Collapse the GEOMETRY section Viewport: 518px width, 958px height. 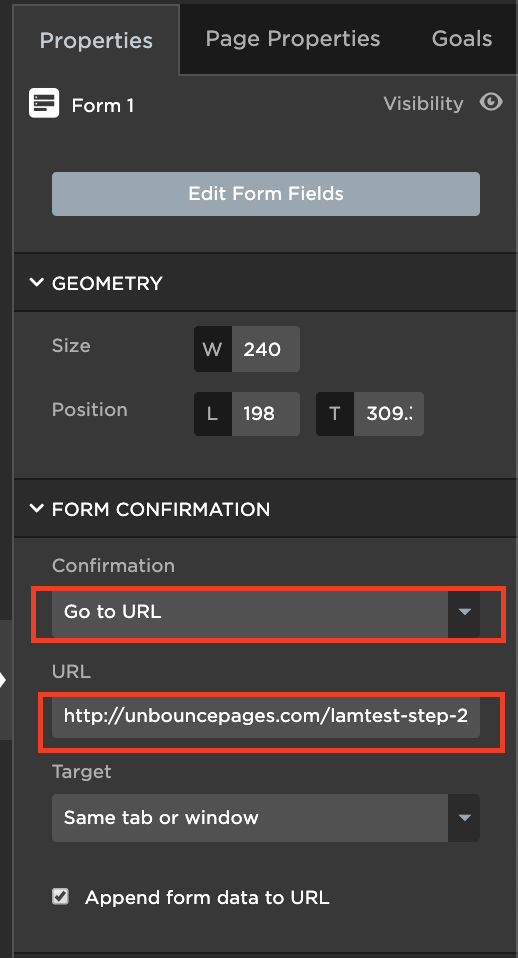click(37, 282)
